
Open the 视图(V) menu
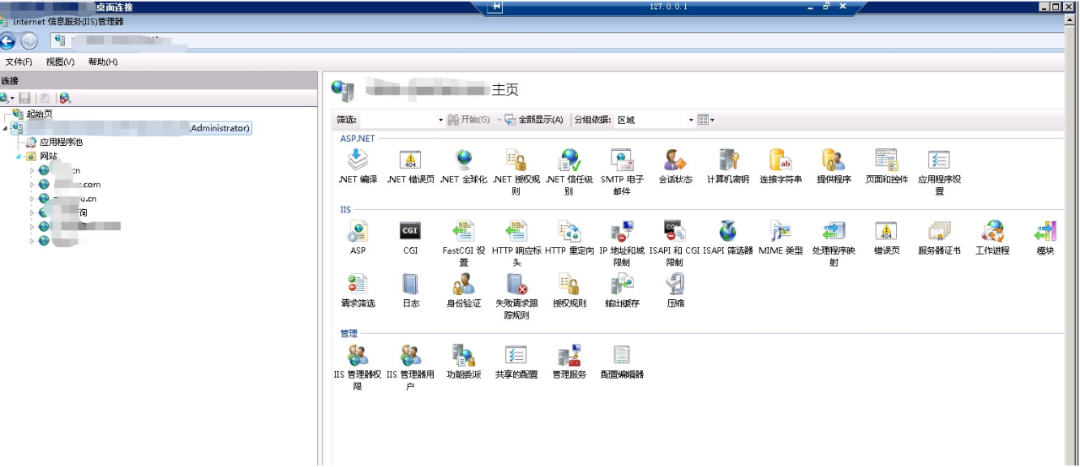(x=60, y=62)
